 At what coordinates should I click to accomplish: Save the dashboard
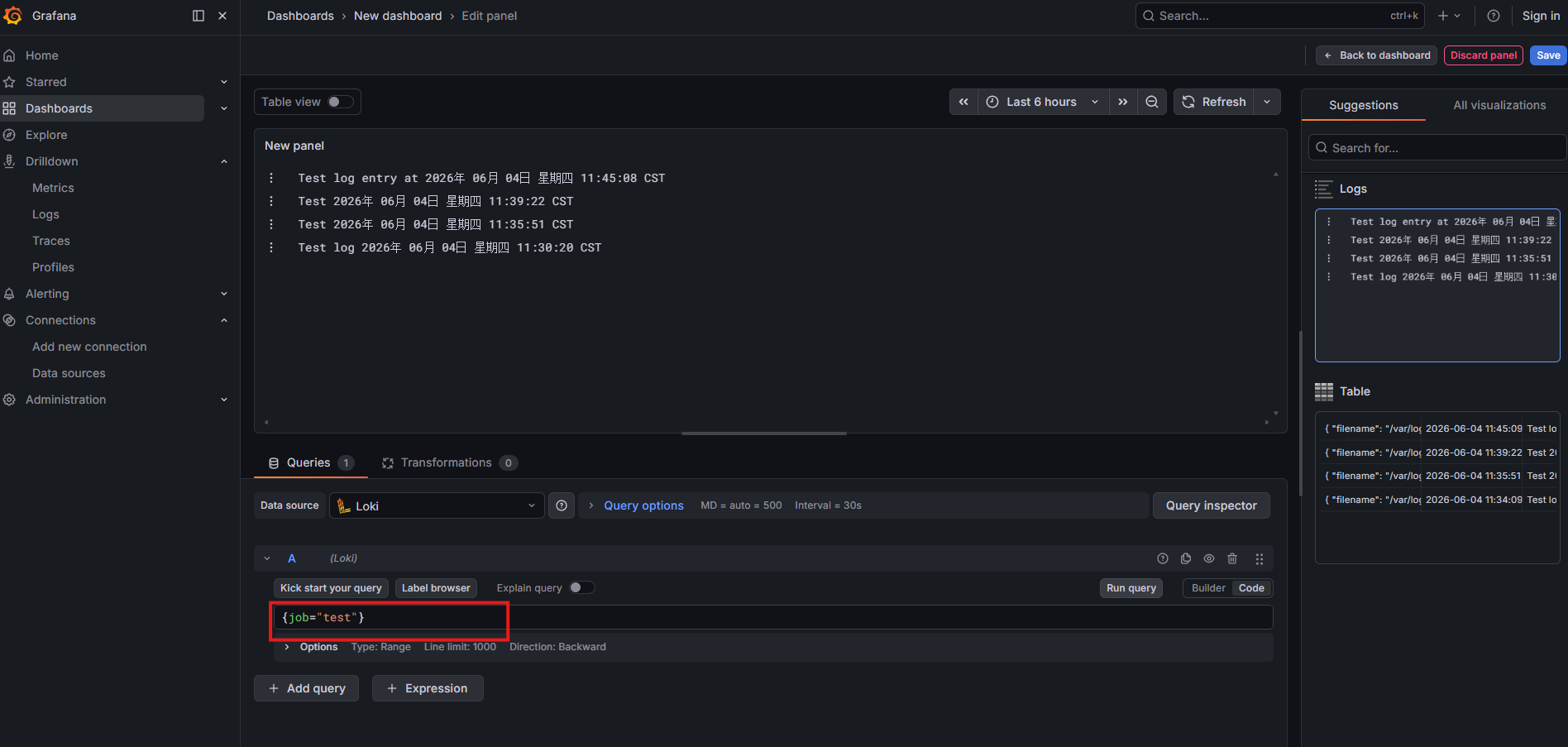(1548, 55)
